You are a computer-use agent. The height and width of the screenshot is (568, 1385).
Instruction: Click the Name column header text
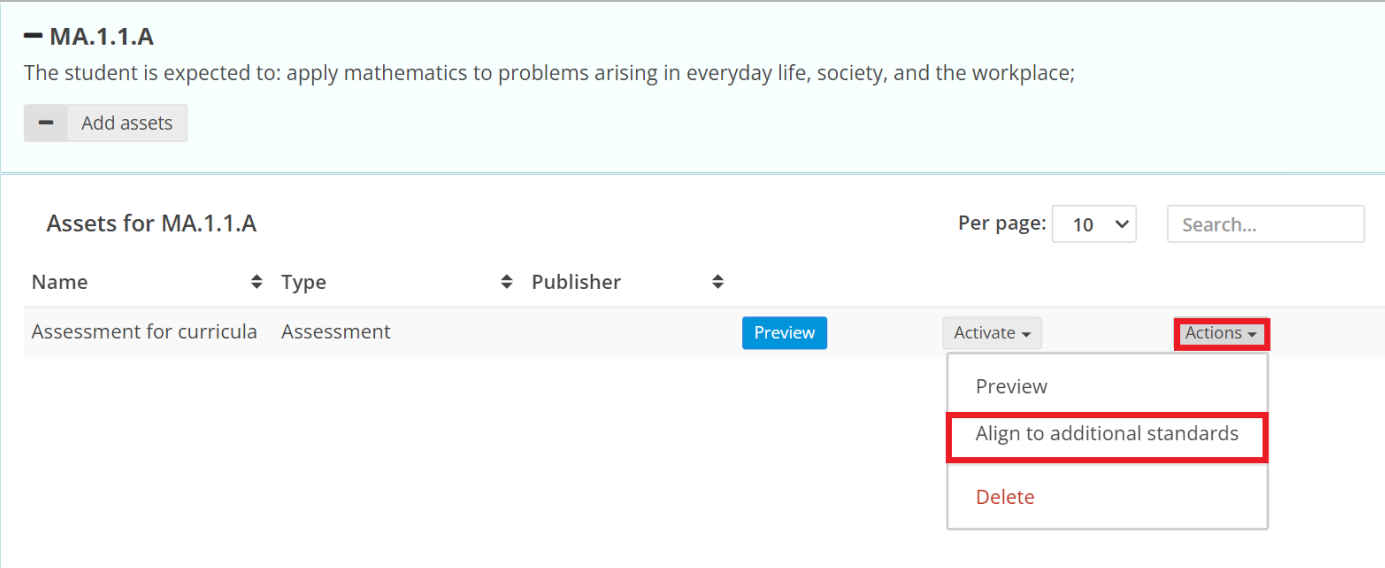(x=60, y=282)
